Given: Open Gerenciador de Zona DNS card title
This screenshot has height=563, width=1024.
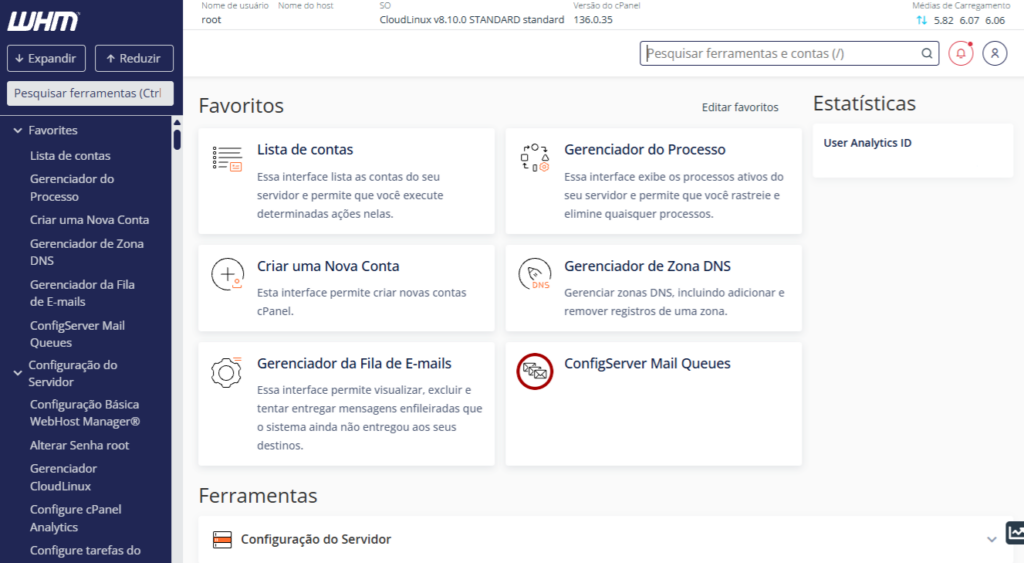Looking at the screenshot, I should (647, 266).
